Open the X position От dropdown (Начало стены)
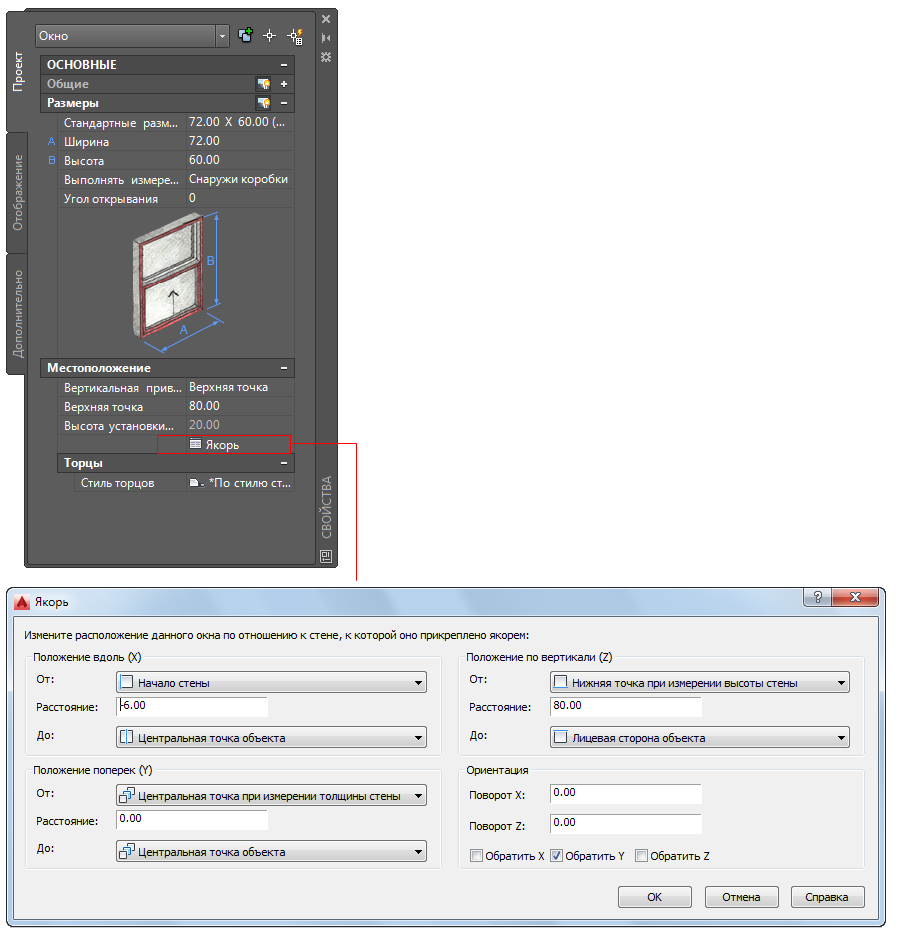Image resolution: width=897 pixels, height=933 pixels. pyautogui.click(x=271, y=682)
